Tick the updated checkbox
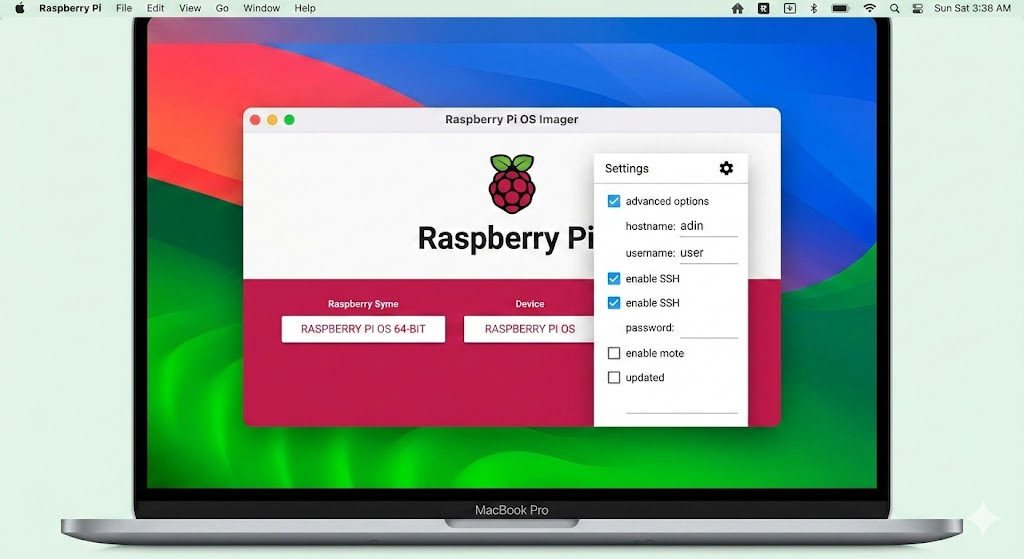1024x559 pixels. [x=614, y=377]
